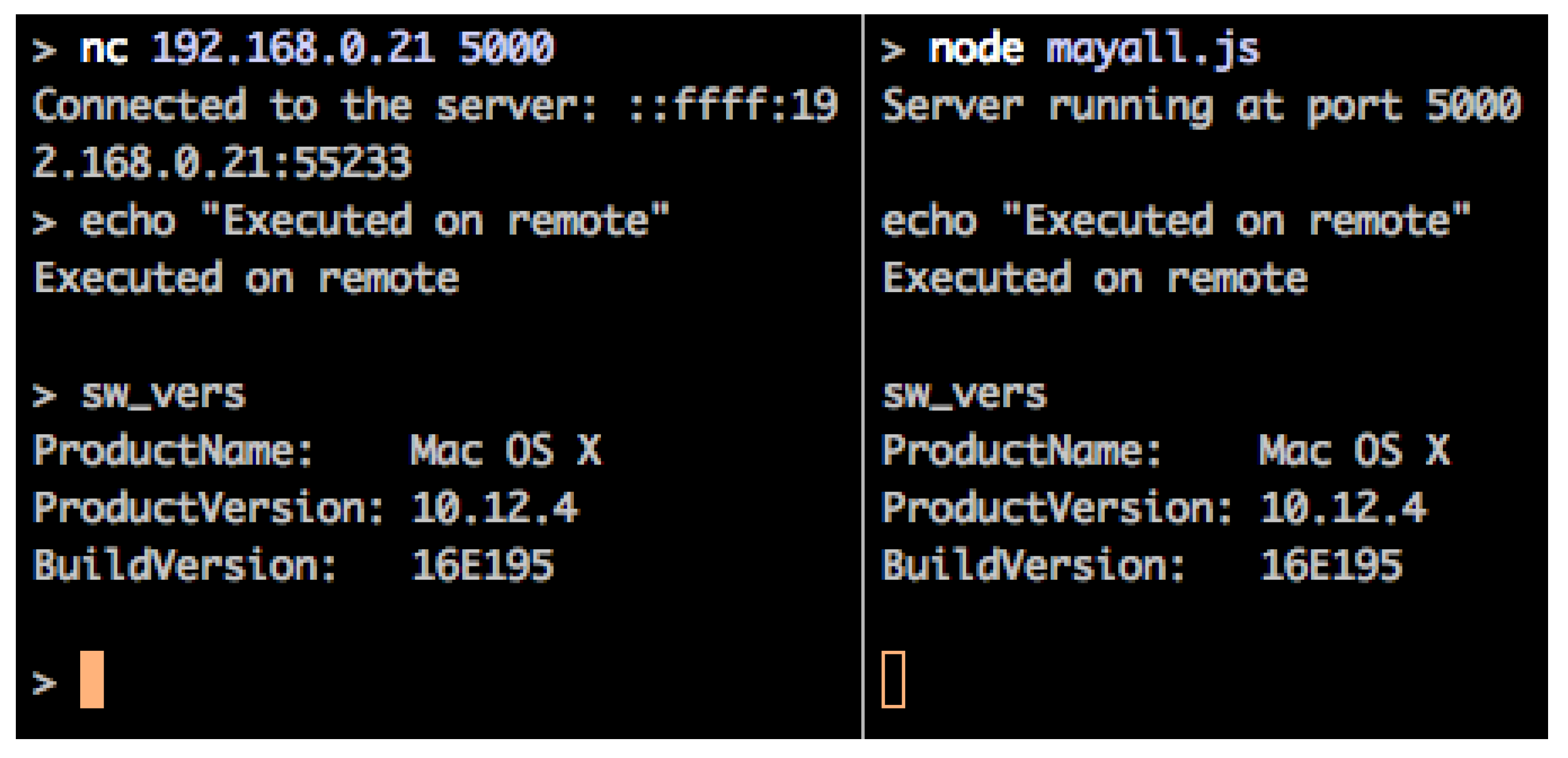Click the hollow cursor in the node server pane
Image resolution: width=1568 pixels, height=758 pixels.
893,679
